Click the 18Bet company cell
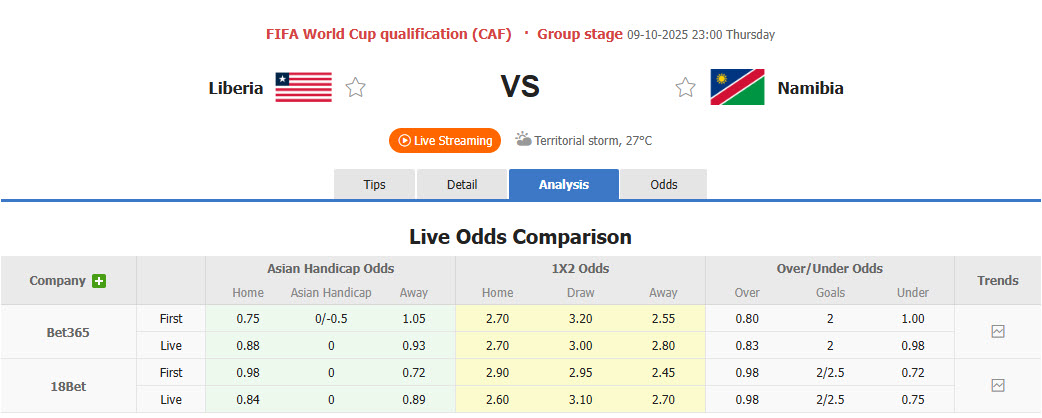This screenshot has width=1042, height=418. [69, 385]
